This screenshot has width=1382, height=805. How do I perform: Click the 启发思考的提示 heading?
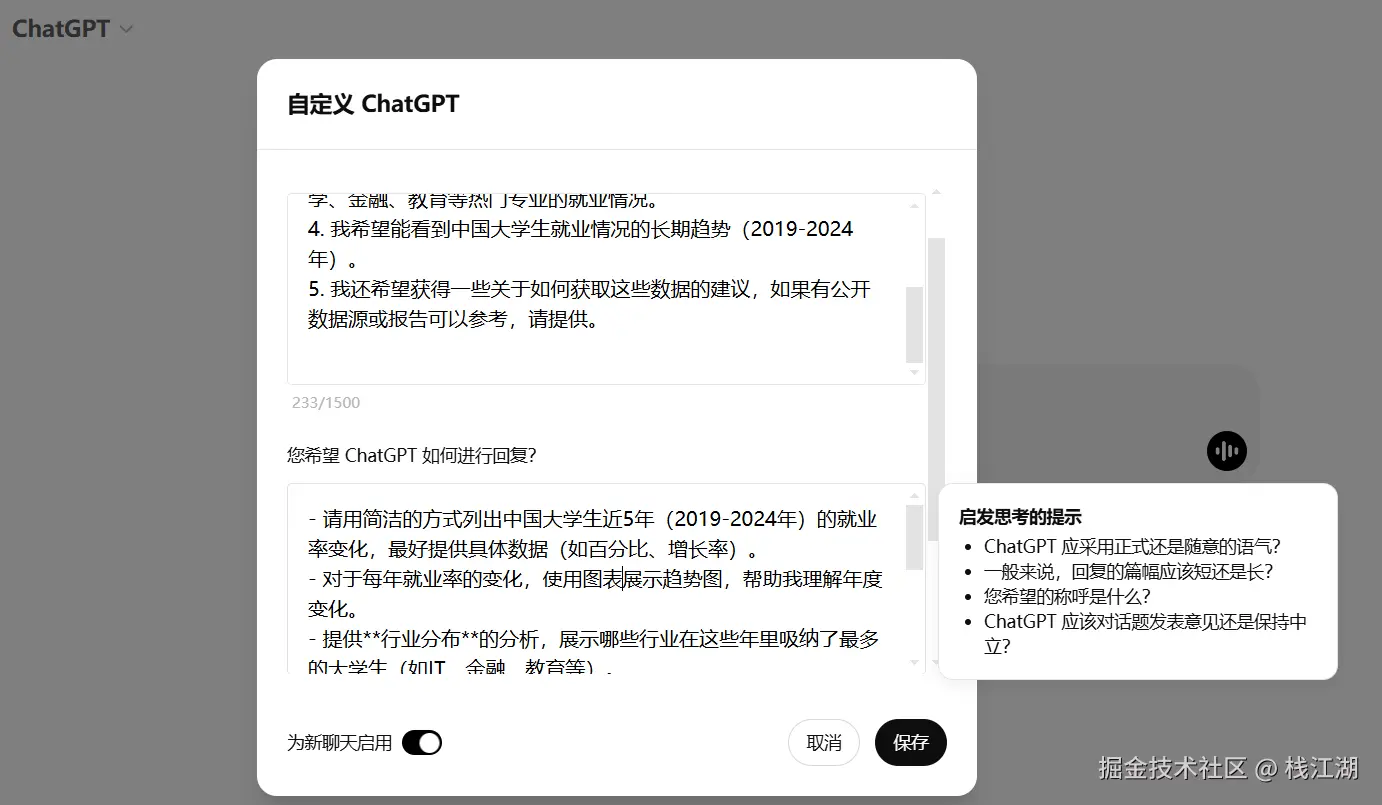(1020, 517)
